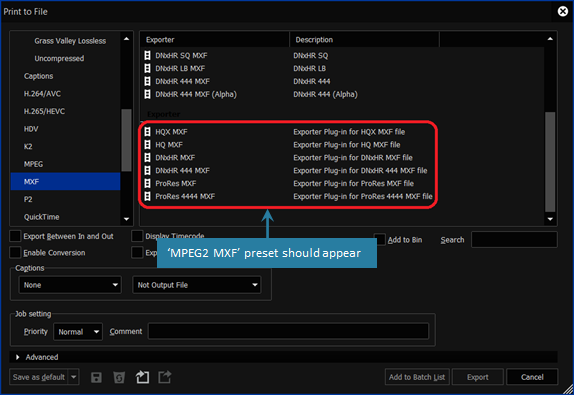Click the Cancel button
This screenshot has height=395, width=574.
click(532, 377)
